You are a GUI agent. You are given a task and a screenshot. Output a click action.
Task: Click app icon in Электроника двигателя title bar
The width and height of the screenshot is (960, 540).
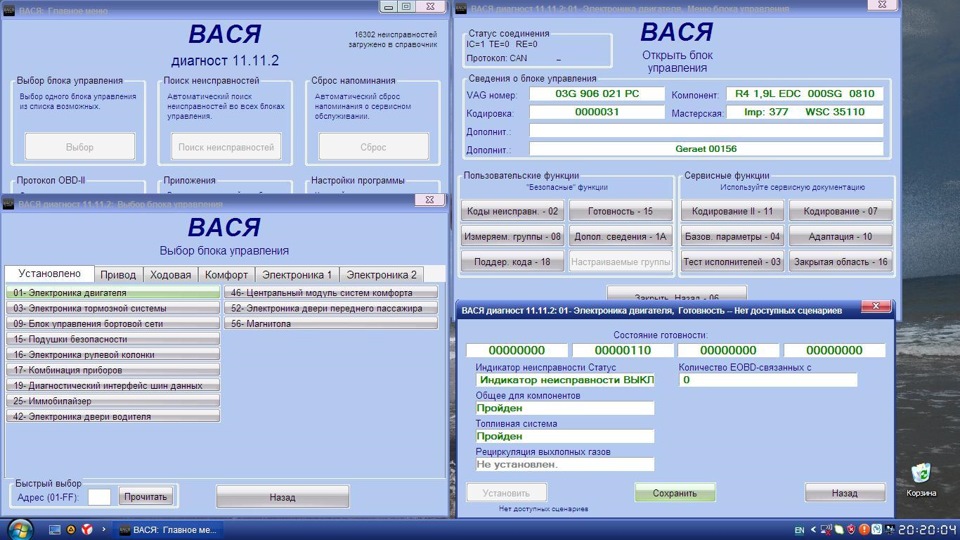[461, 9]
